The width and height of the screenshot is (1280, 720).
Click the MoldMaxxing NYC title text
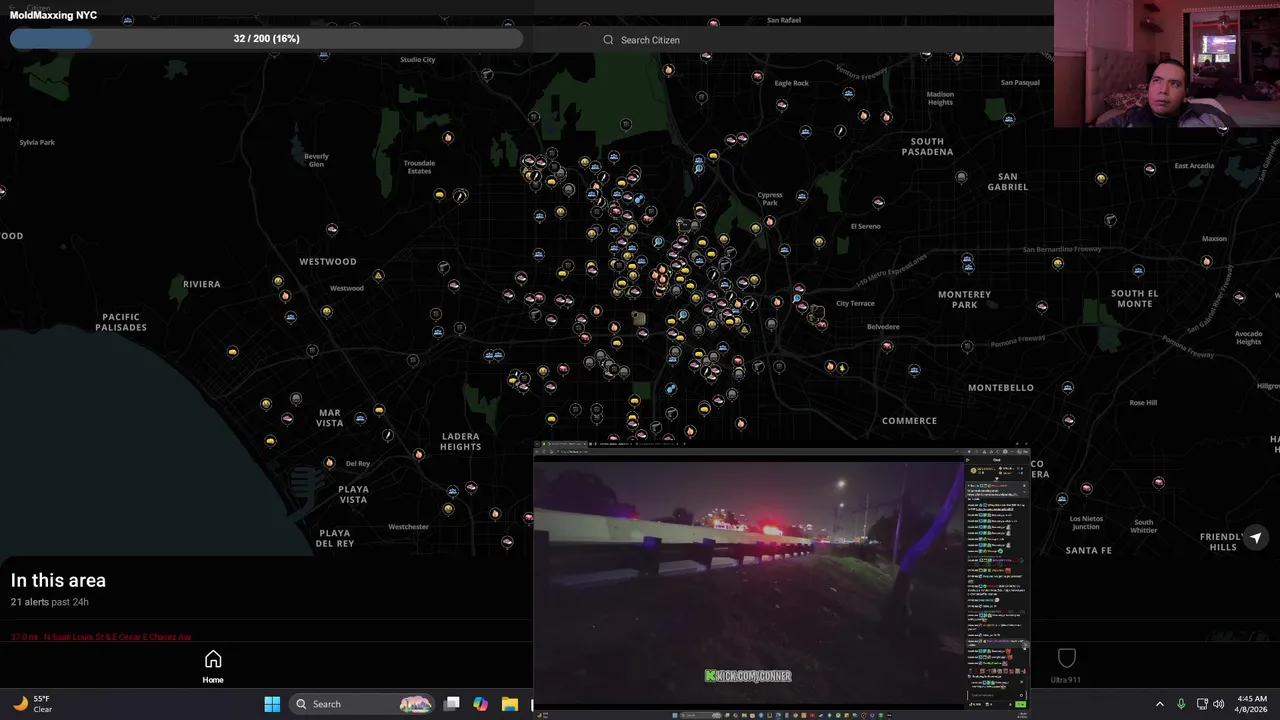[53, 15]
